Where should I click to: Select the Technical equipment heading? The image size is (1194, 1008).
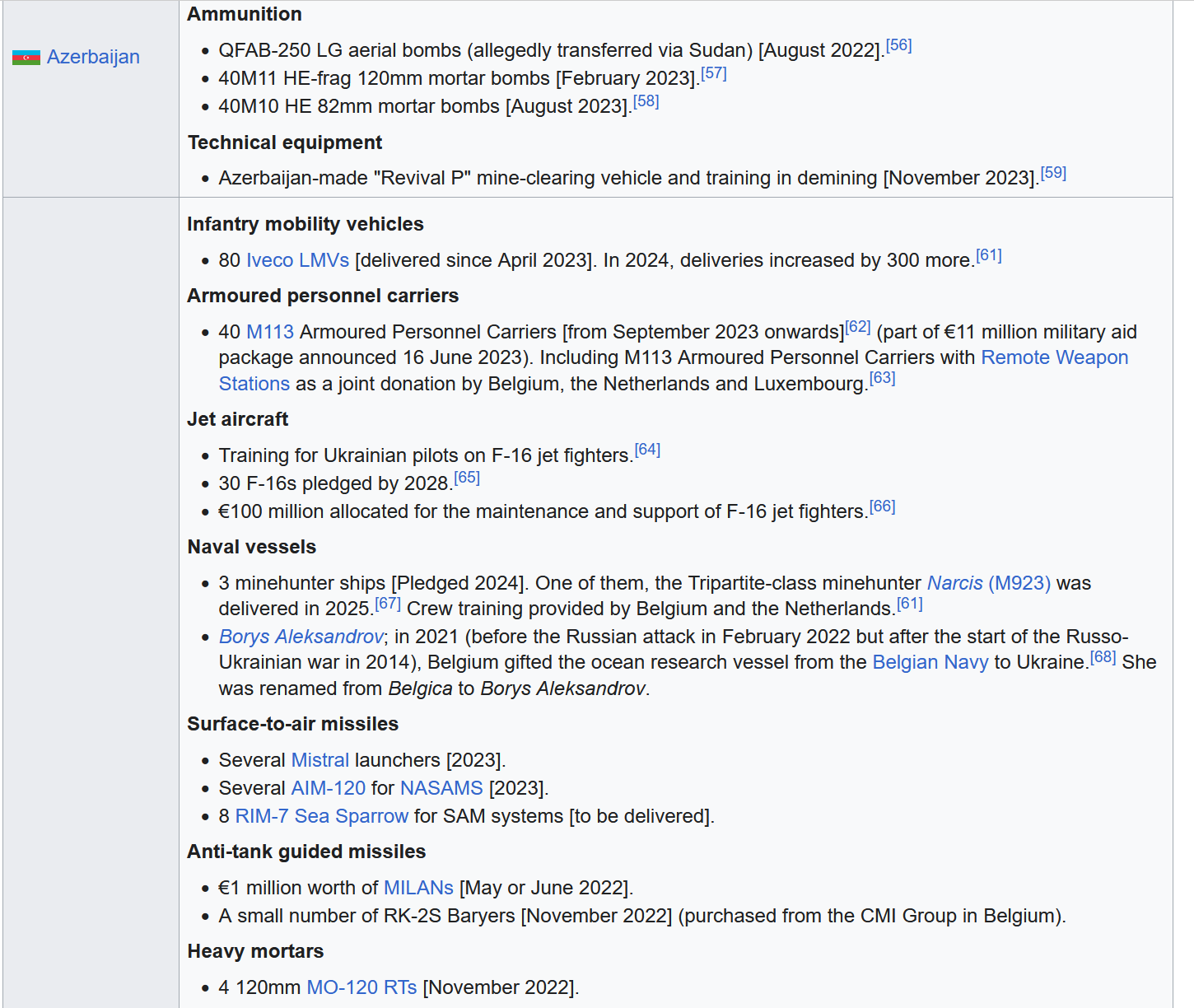(x=285, y=142)
